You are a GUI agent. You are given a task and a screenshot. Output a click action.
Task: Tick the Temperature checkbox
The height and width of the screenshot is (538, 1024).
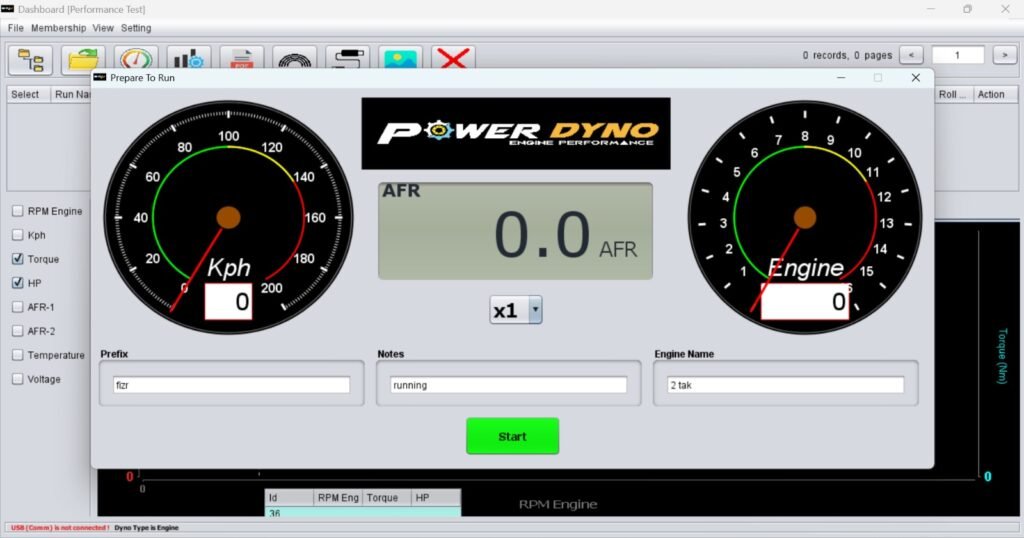point(18,355)
